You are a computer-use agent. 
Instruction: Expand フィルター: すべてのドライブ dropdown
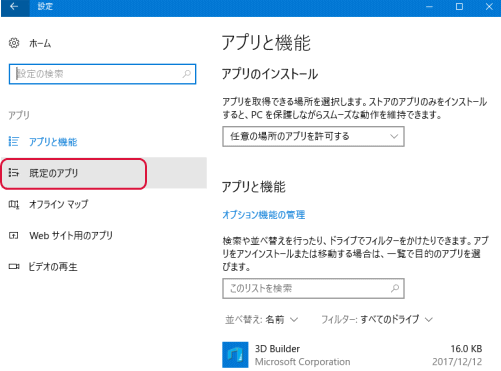pyautogui.click(x=377, y=319)
